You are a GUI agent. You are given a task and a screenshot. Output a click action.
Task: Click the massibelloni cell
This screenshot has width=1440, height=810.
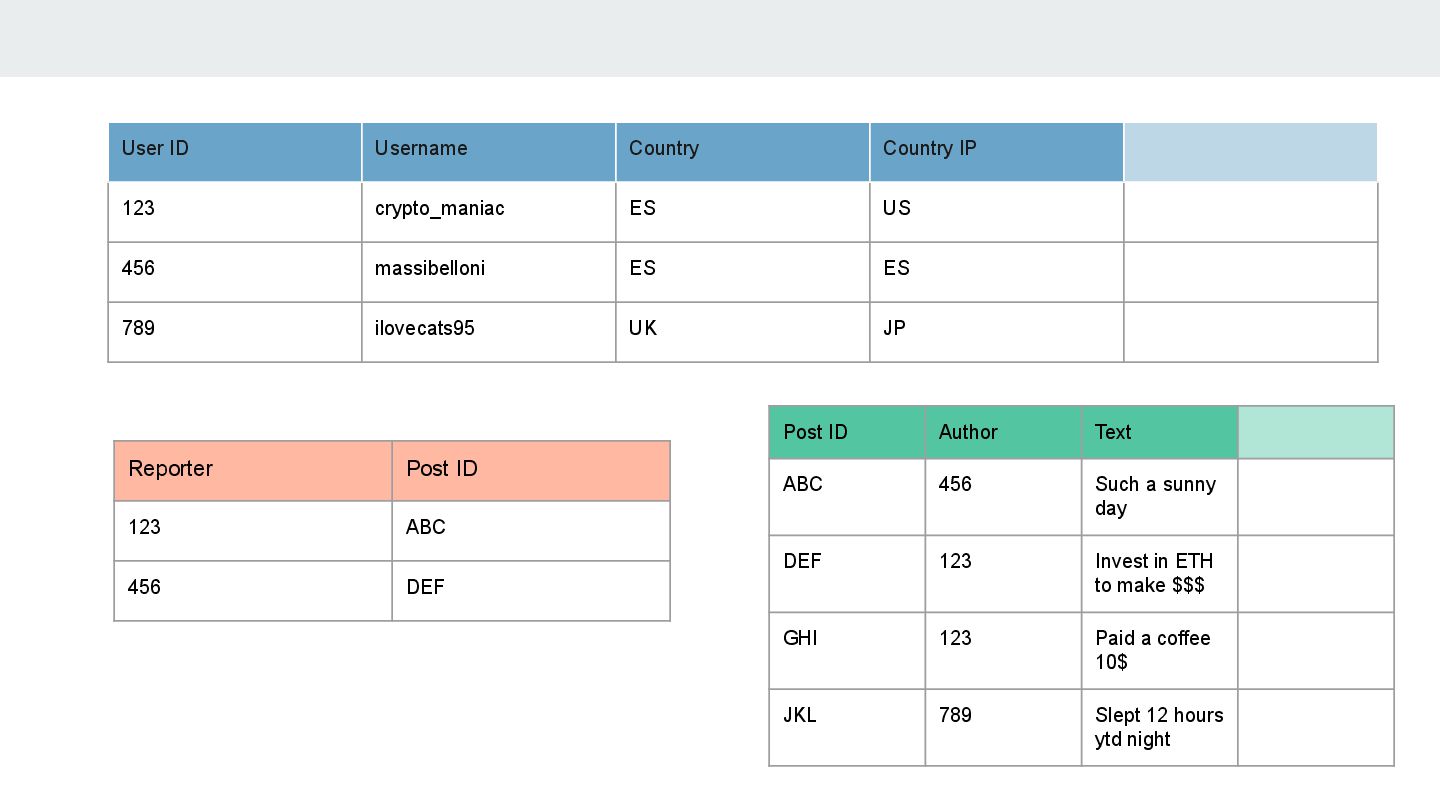(489, 272)
